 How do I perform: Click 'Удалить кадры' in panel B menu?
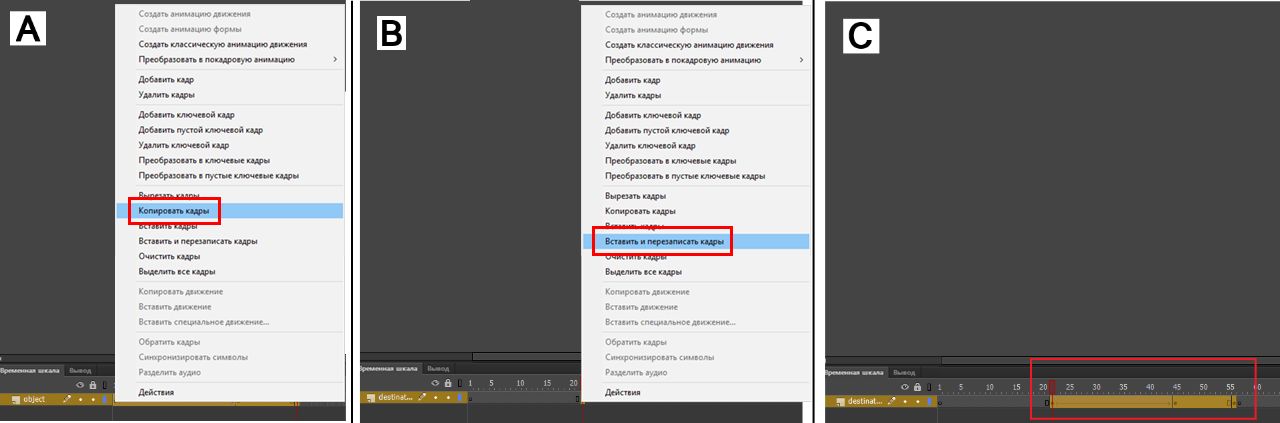(x=633, y=95)
